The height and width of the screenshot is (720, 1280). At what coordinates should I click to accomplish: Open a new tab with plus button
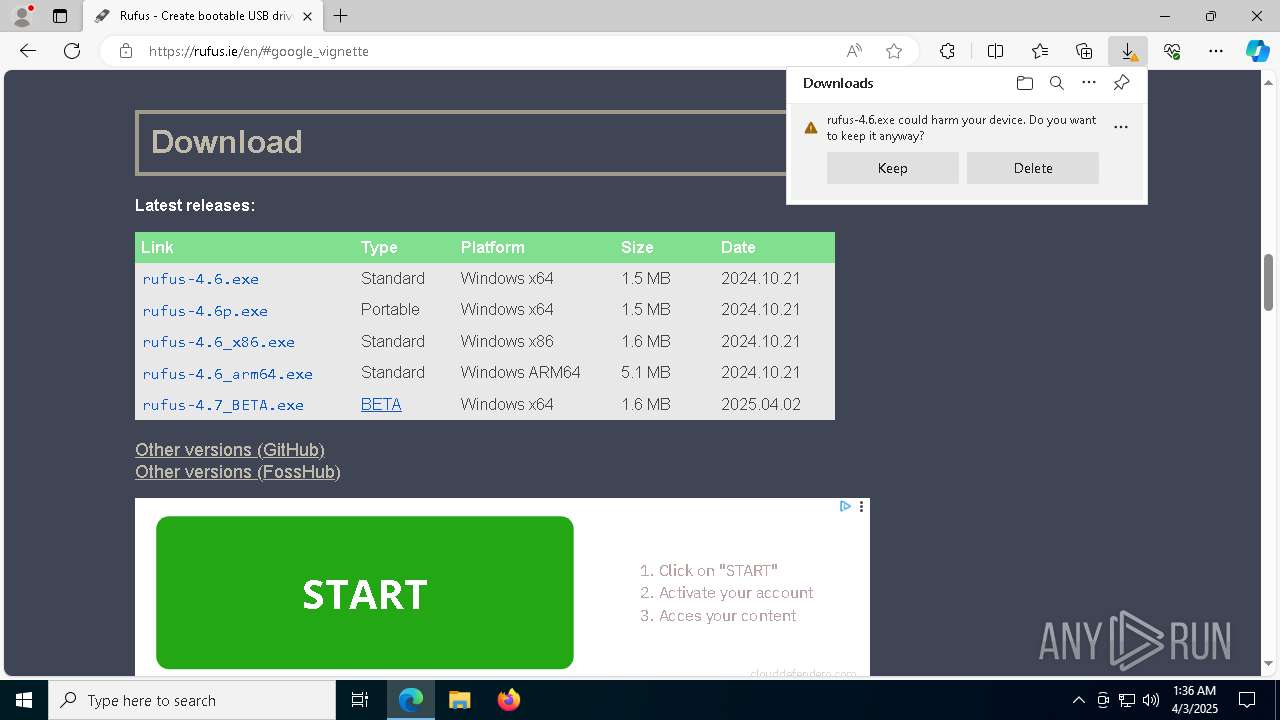tap(341, 16)
